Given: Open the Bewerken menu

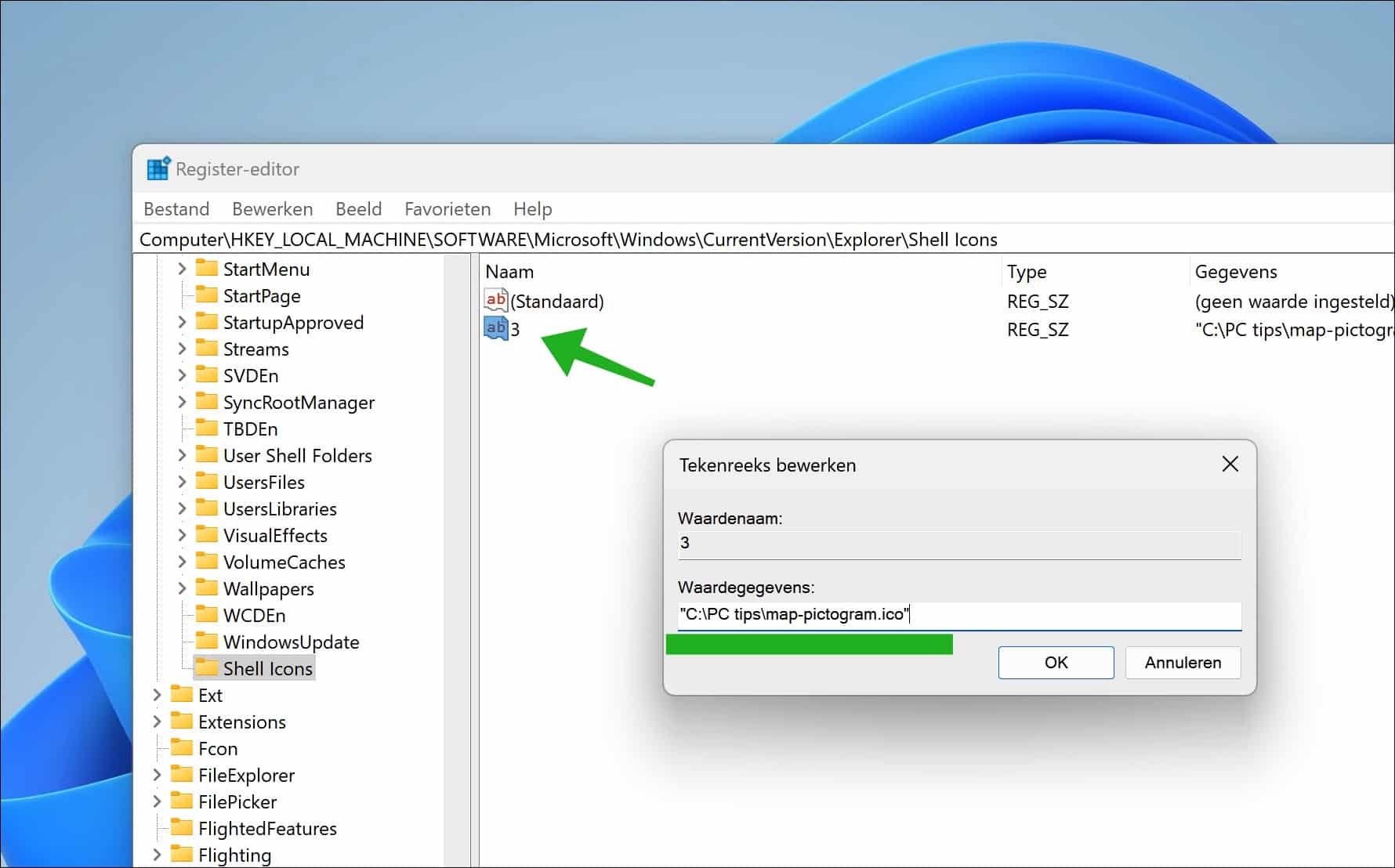Looking at the screenshot, I should (x=272, y=209).
